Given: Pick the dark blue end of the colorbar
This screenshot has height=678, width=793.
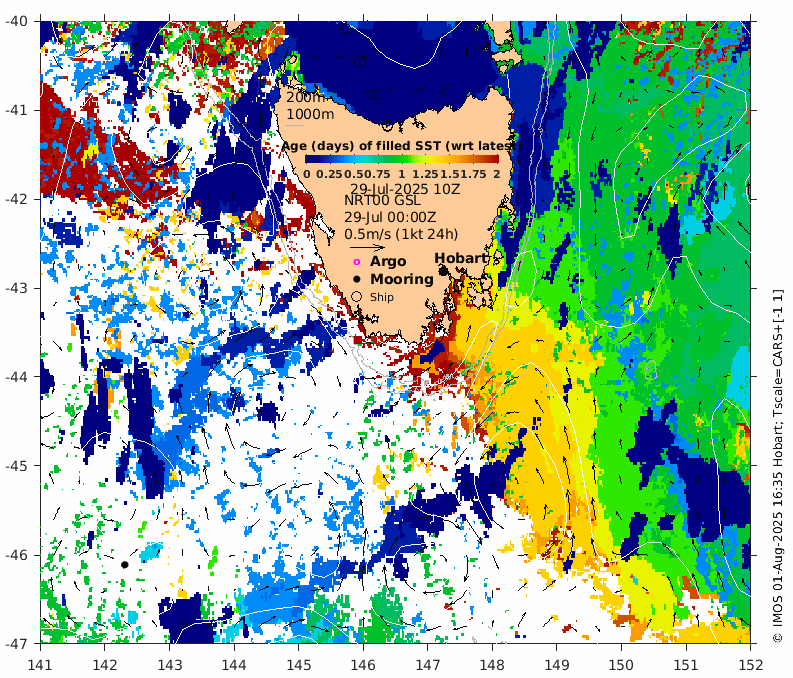Looking at the screenshot, I should pos(309,159).
